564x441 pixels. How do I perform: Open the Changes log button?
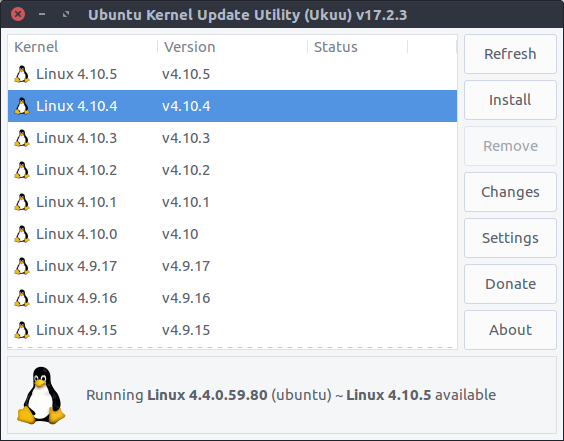point(510,192)
